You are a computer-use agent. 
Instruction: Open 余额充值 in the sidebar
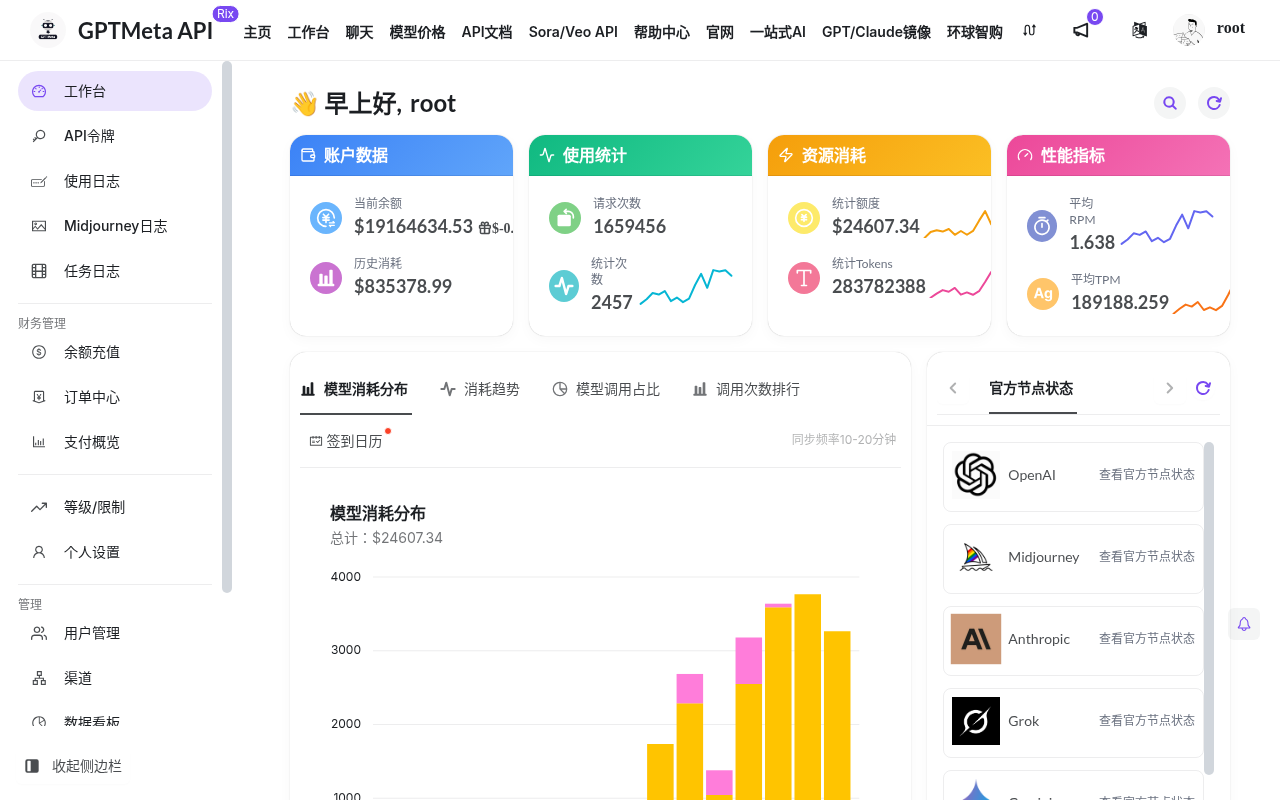115,352
